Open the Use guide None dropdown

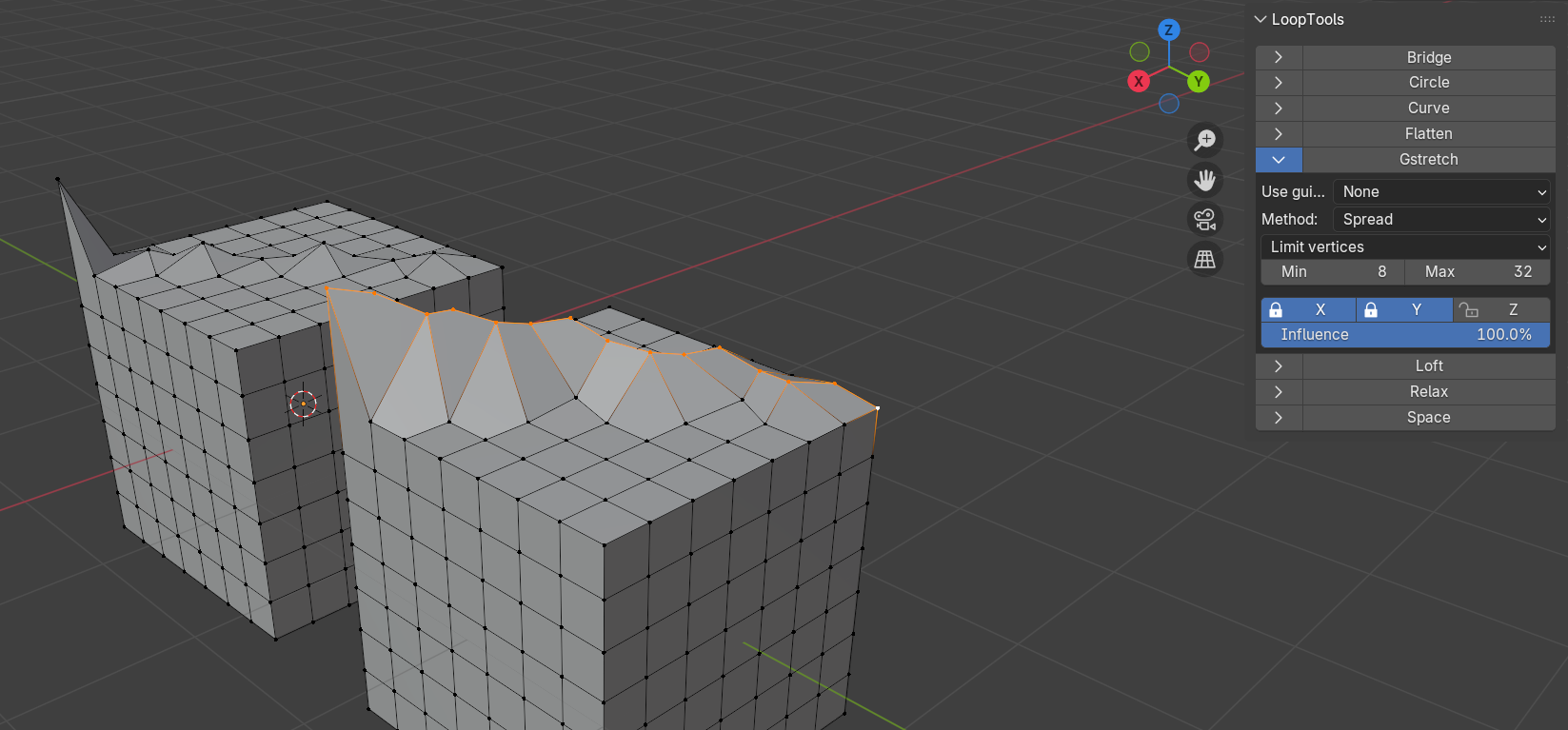coord(1442,191)
